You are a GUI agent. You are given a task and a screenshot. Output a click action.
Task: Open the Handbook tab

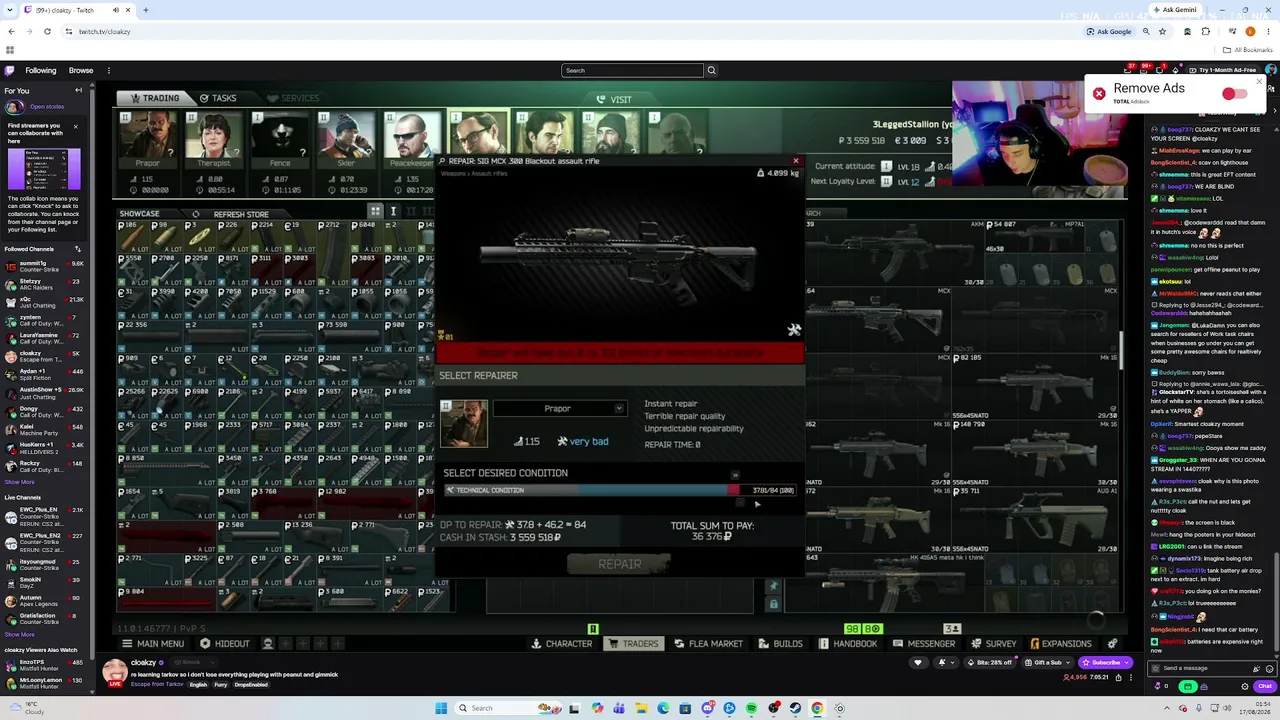pos(848,644)
